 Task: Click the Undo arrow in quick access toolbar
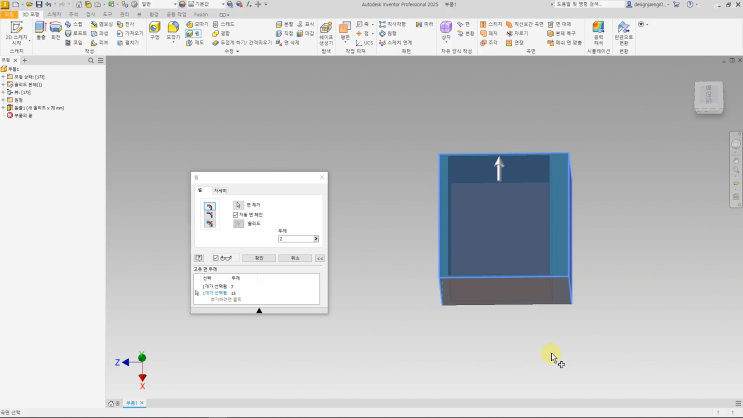48,4
